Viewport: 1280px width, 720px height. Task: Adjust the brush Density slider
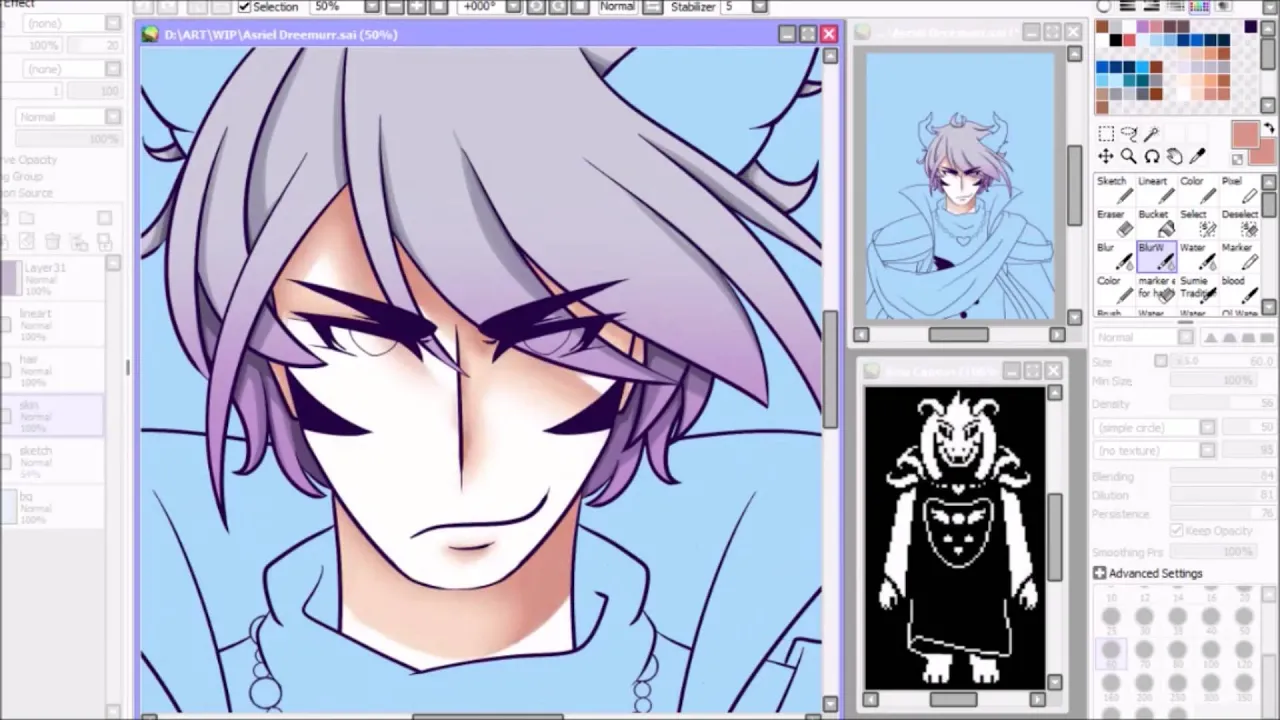click(x=1224, y=404)
